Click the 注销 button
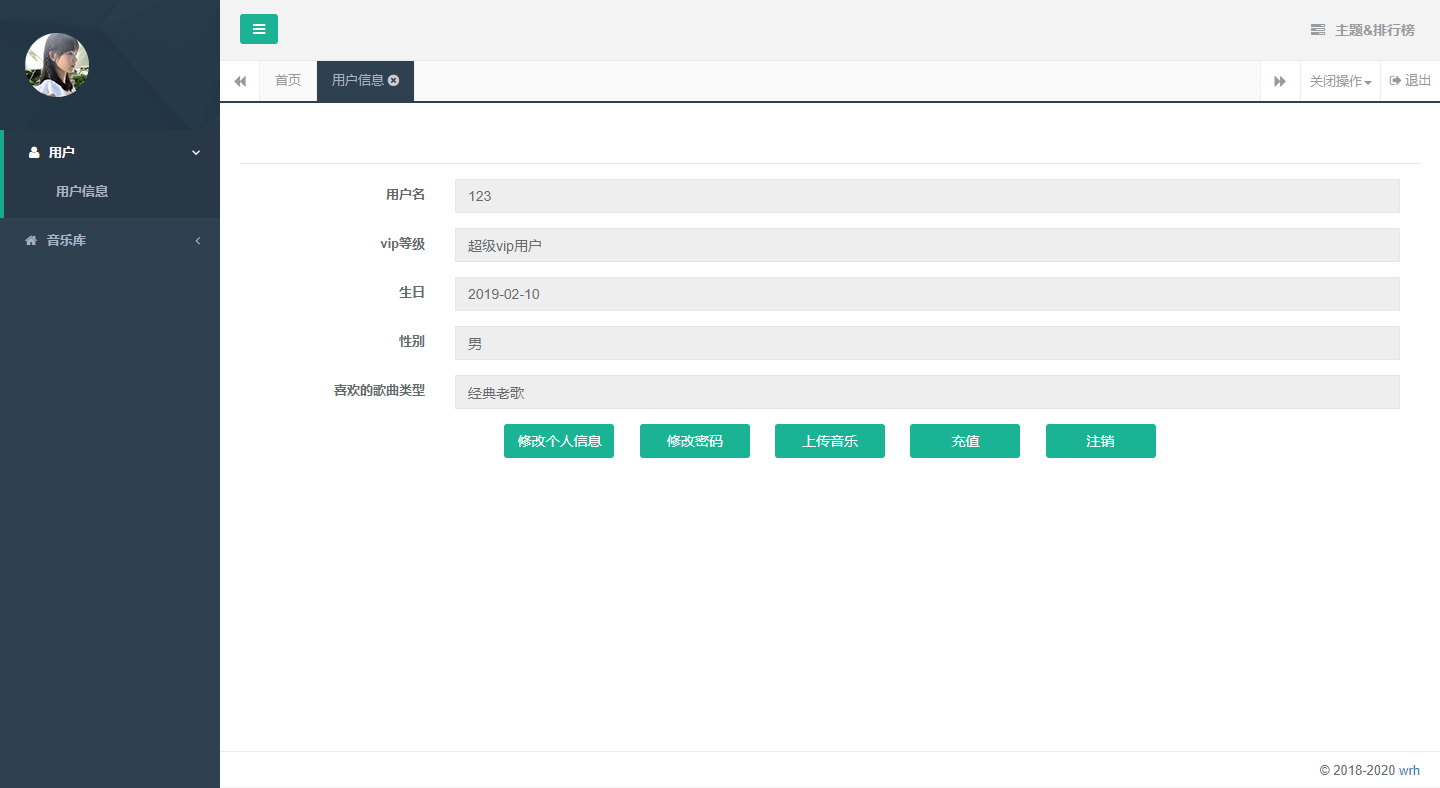This screenshot has width=1440, height=788. 1101,441
